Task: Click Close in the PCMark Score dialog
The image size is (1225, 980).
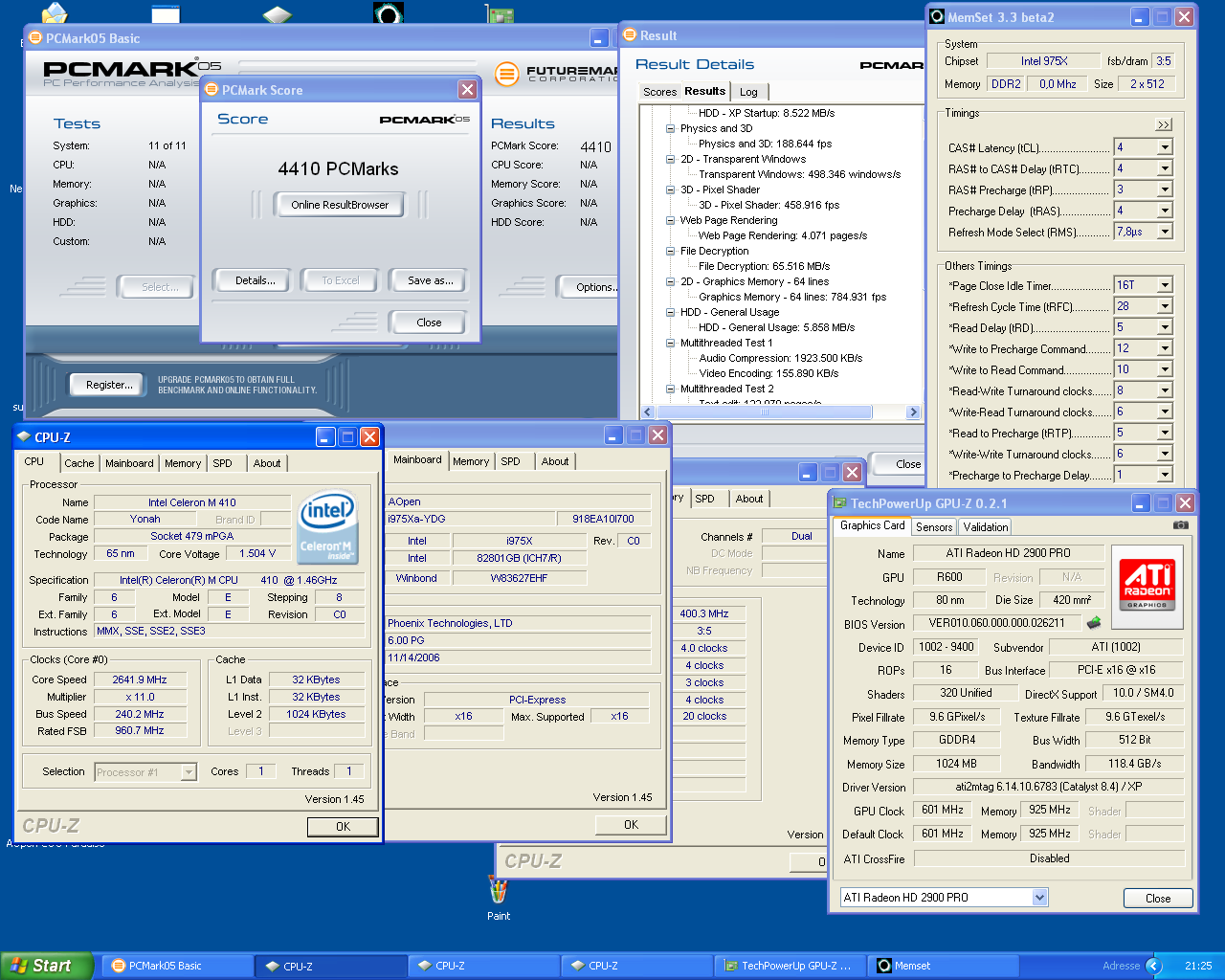Action: [x=429, y=323]
